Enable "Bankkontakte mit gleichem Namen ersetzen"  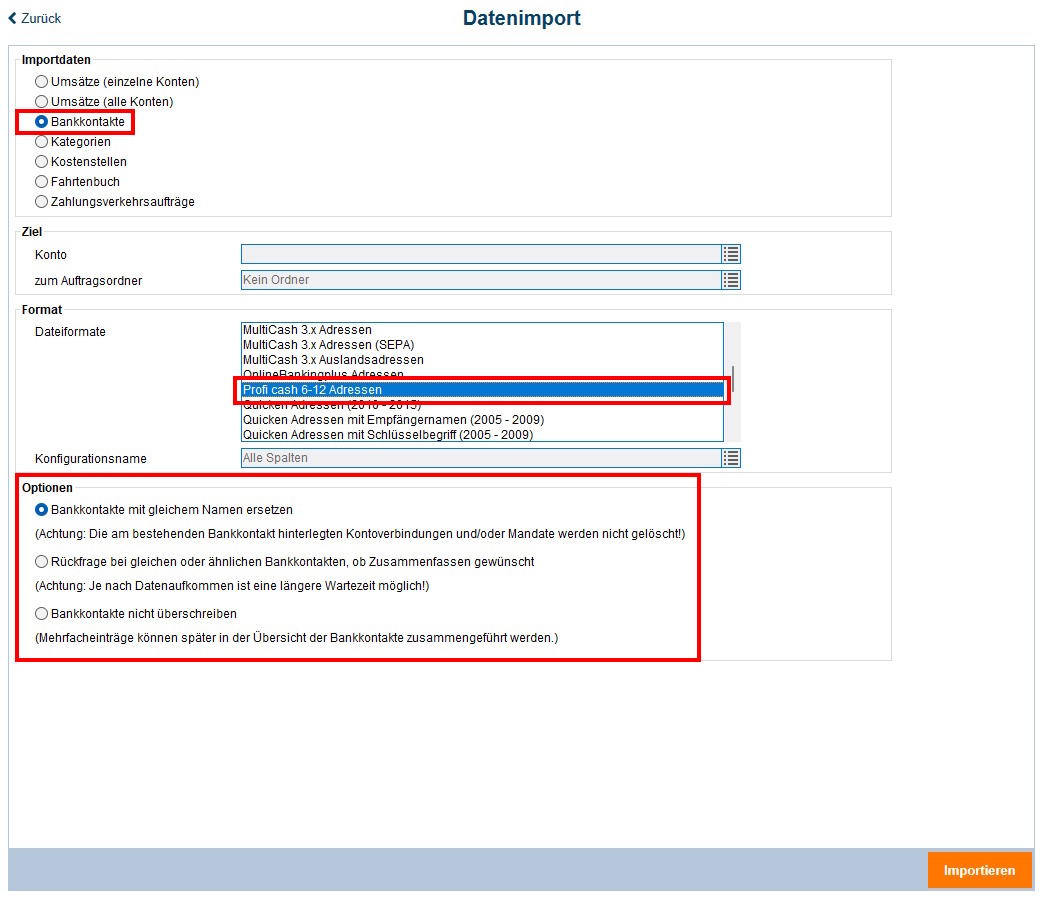tap(41, 510)
